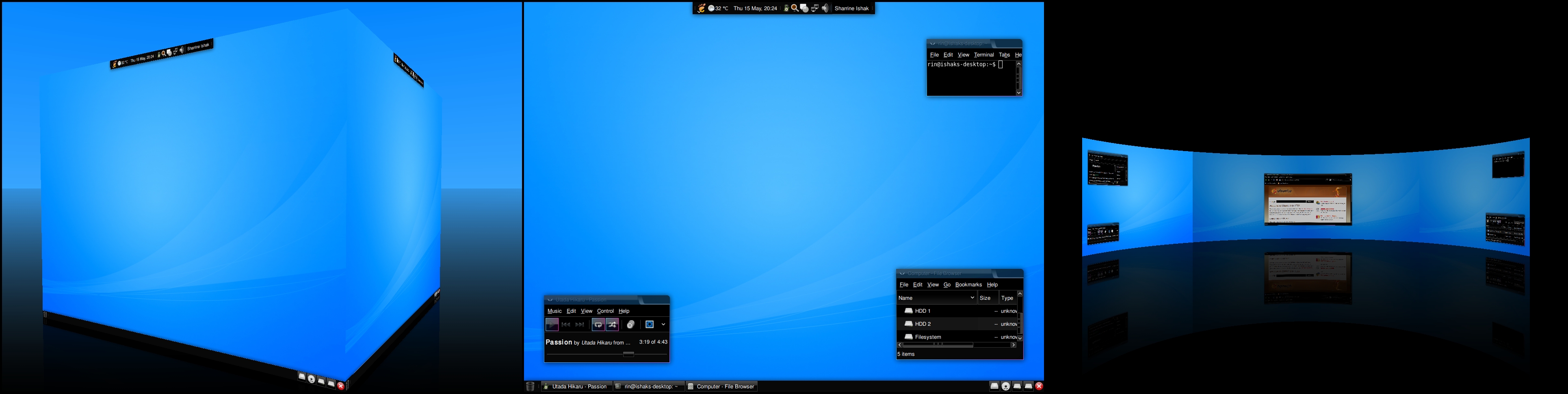The image size is (1568, 394).
Task: Expand music player toolbar overflow arrow
Action: point(663,325)
